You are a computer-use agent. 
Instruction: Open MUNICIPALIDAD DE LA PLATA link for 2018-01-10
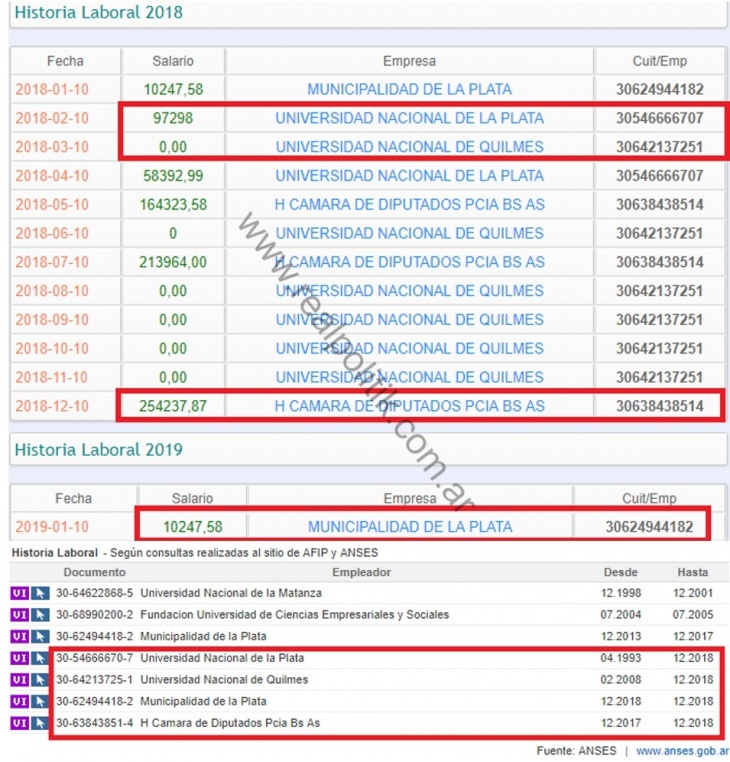pyautogui.click(x=409, y=89)
